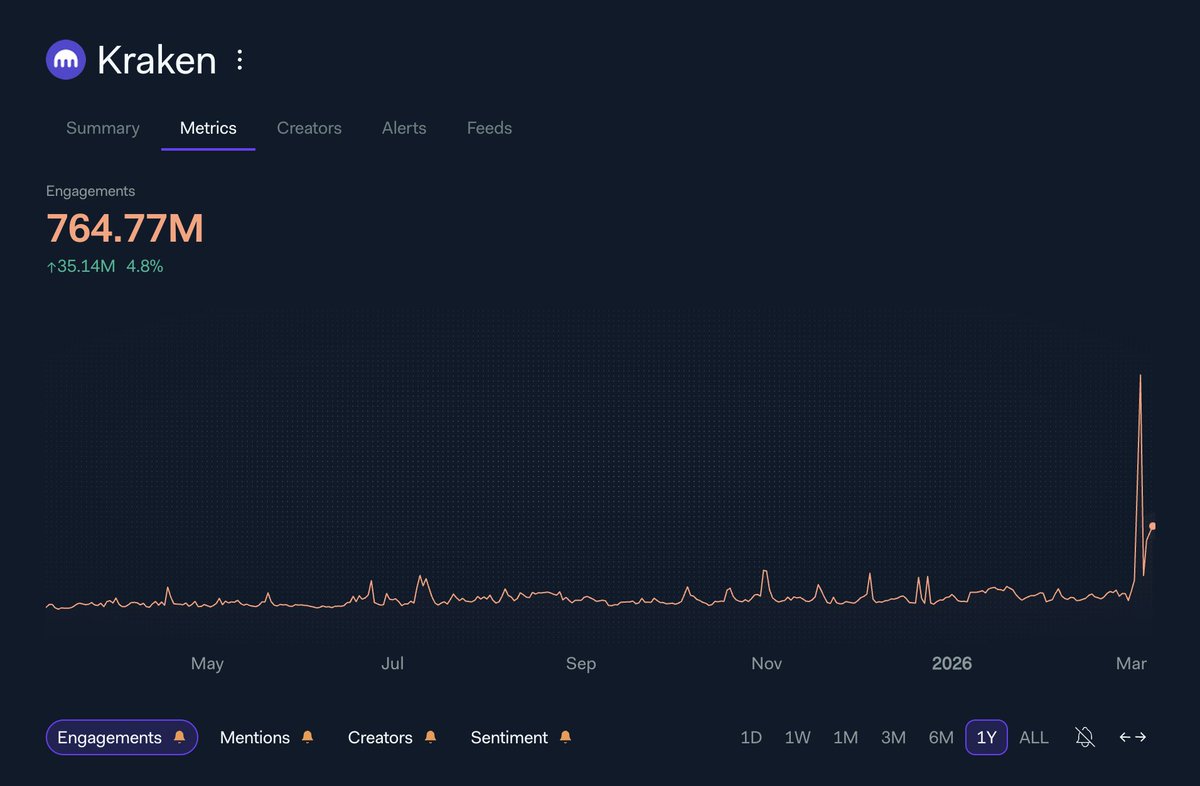Click the alert bell beside Sentiment
The image size is (1200, 786).
pos(565,737)
